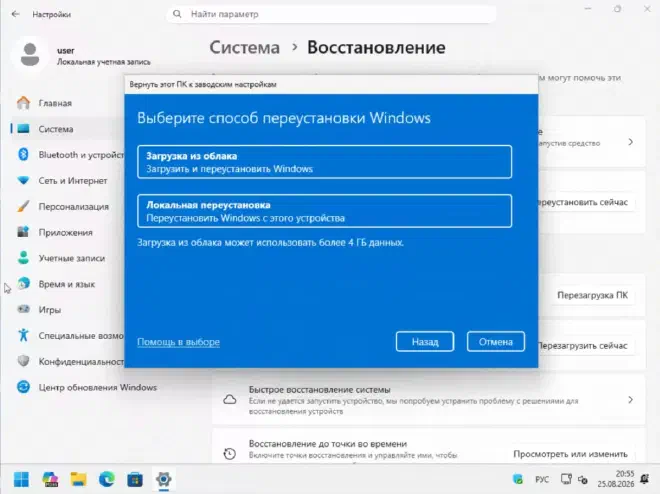Open File Explorer from taskbar
Screen dimensions: 660x494
79,479
